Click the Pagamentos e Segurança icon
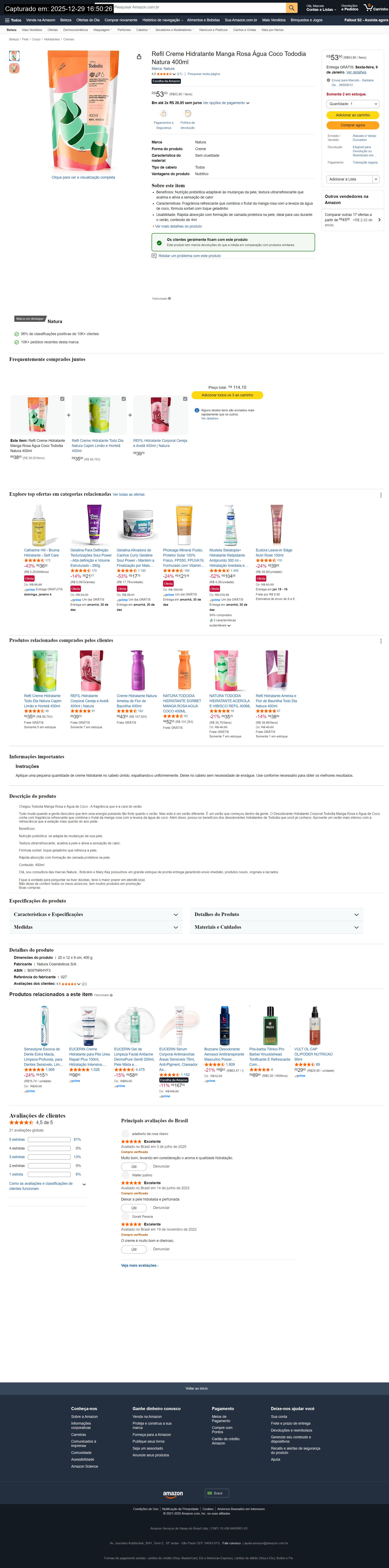 (163, 114)
